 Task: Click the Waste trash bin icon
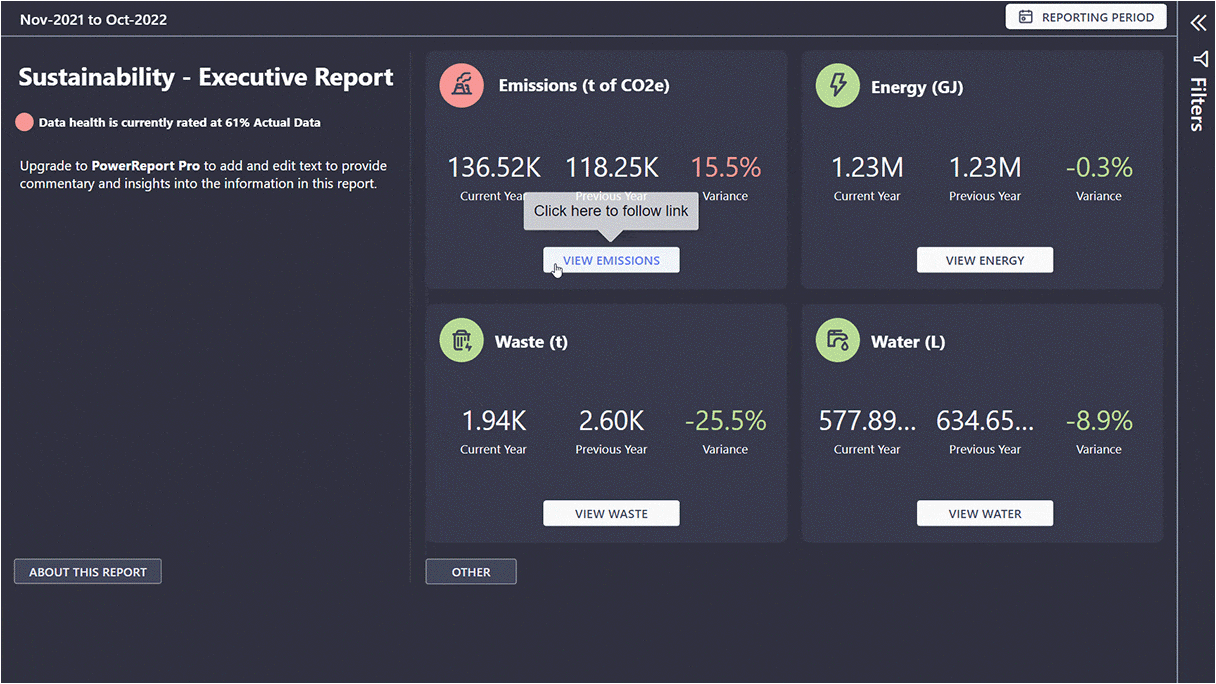461,340
